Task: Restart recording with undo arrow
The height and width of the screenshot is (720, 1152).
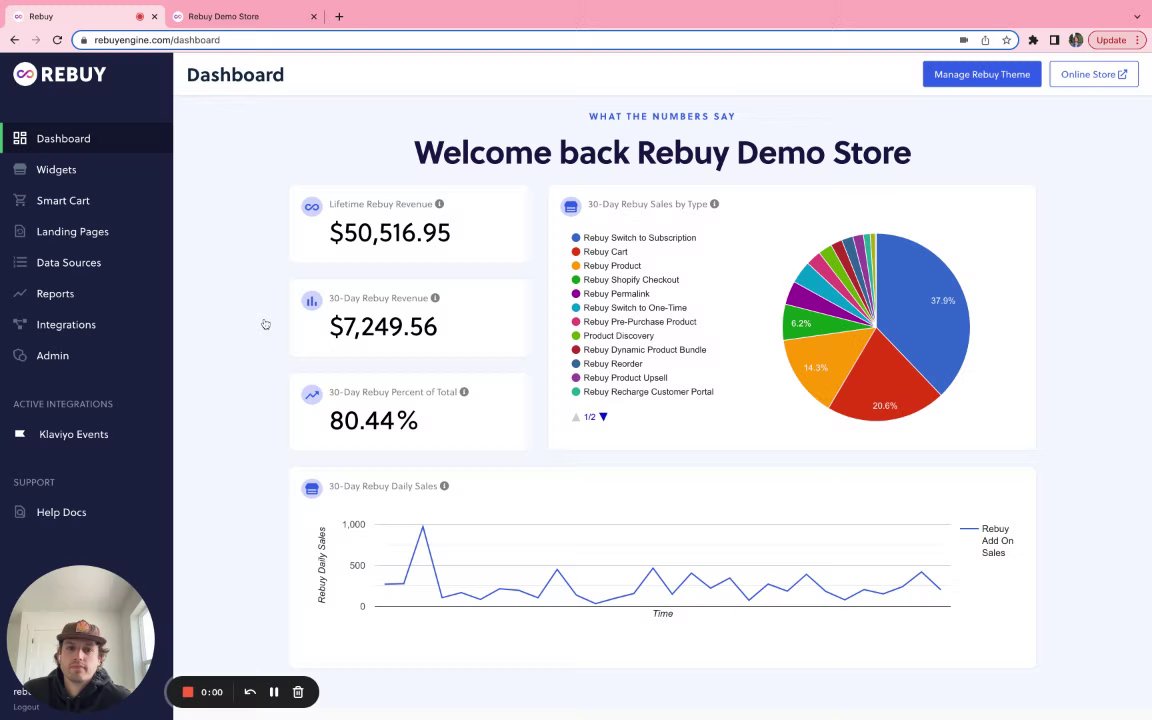Action: 250,692
